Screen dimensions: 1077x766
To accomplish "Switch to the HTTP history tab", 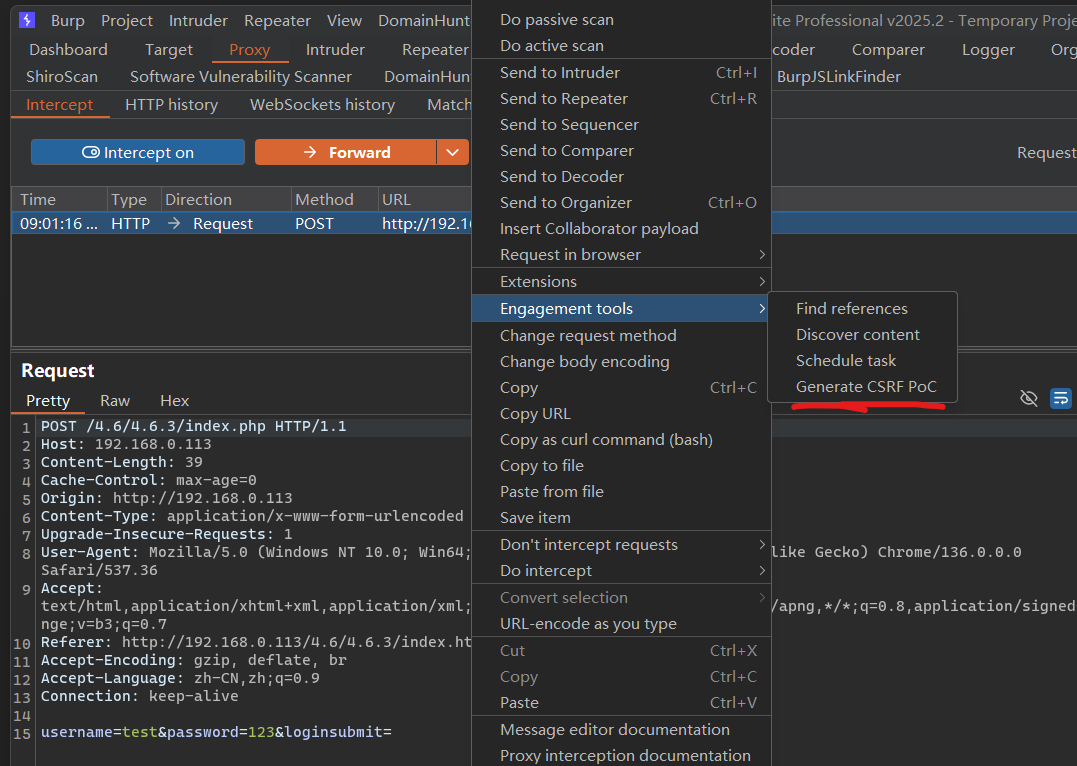I will [171, 105].
